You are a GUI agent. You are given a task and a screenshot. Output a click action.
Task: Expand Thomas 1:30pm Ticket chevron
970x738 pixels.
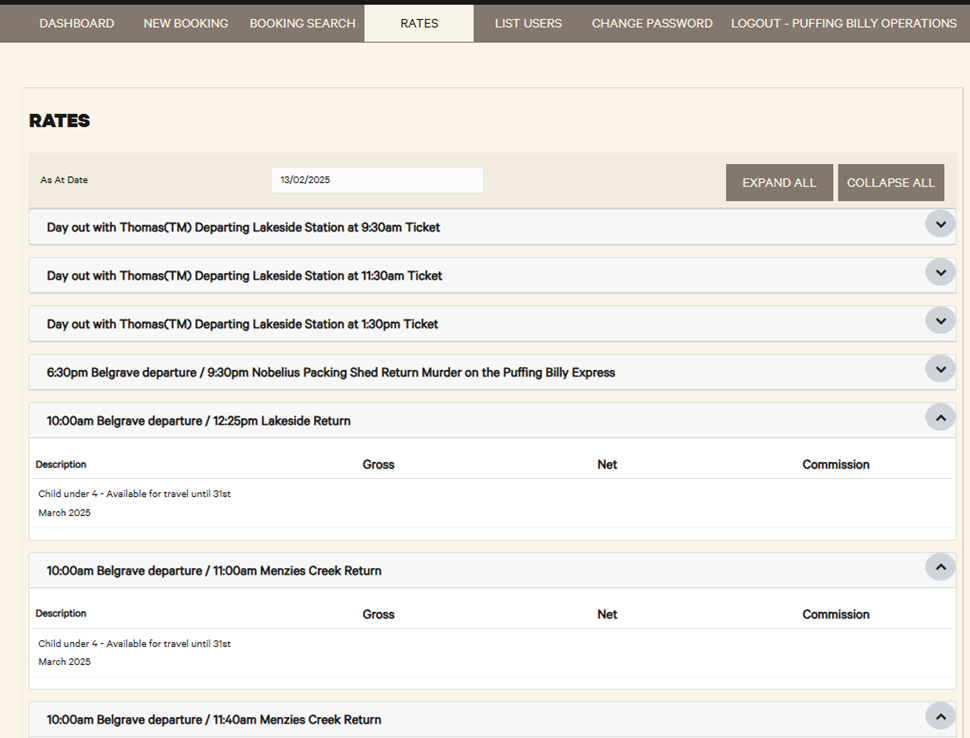pos(940,320)
